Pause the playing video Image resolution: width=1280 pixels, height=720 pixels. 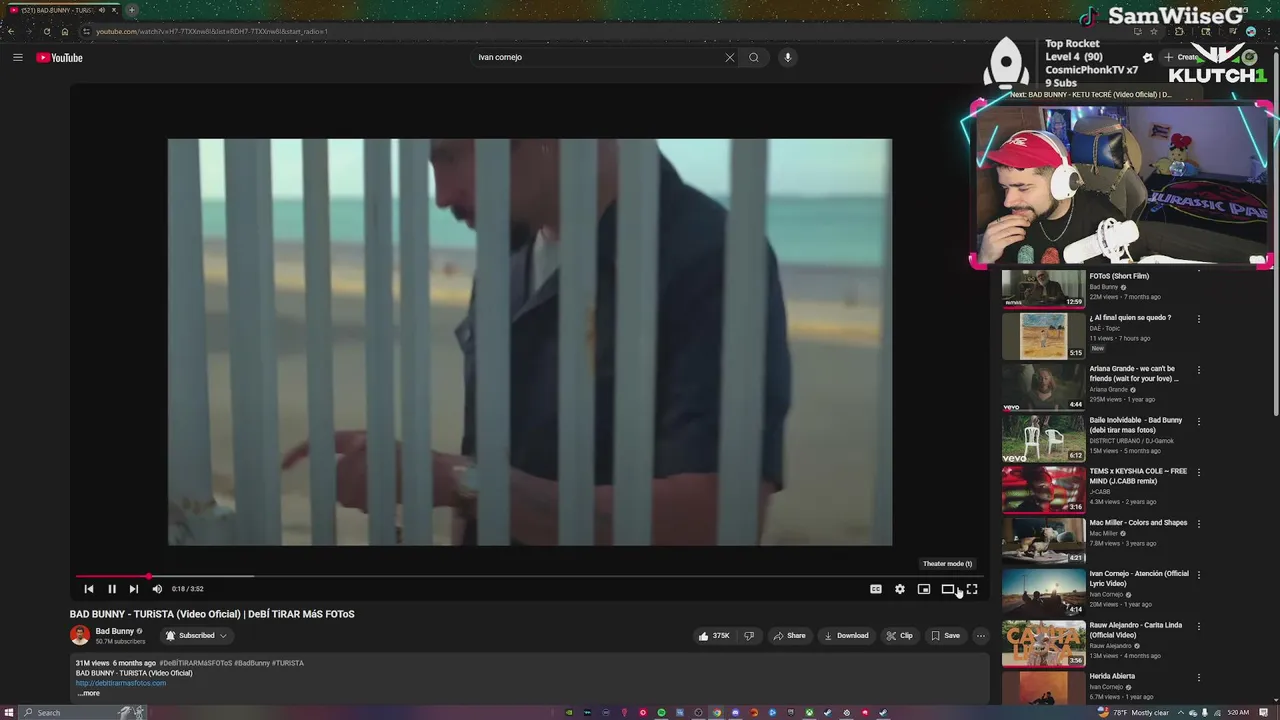(112, 589)
